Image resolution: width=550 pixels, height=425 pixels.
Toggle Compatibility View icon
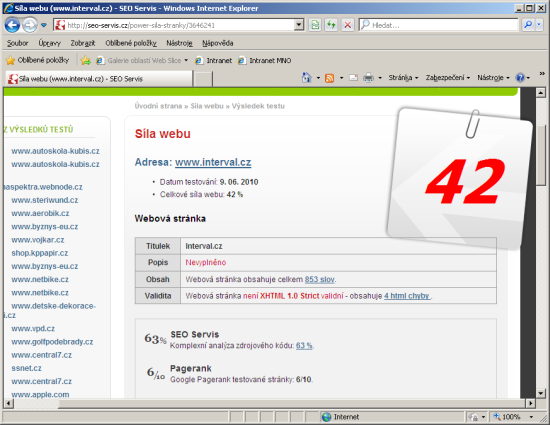click(x=315, y=25)
